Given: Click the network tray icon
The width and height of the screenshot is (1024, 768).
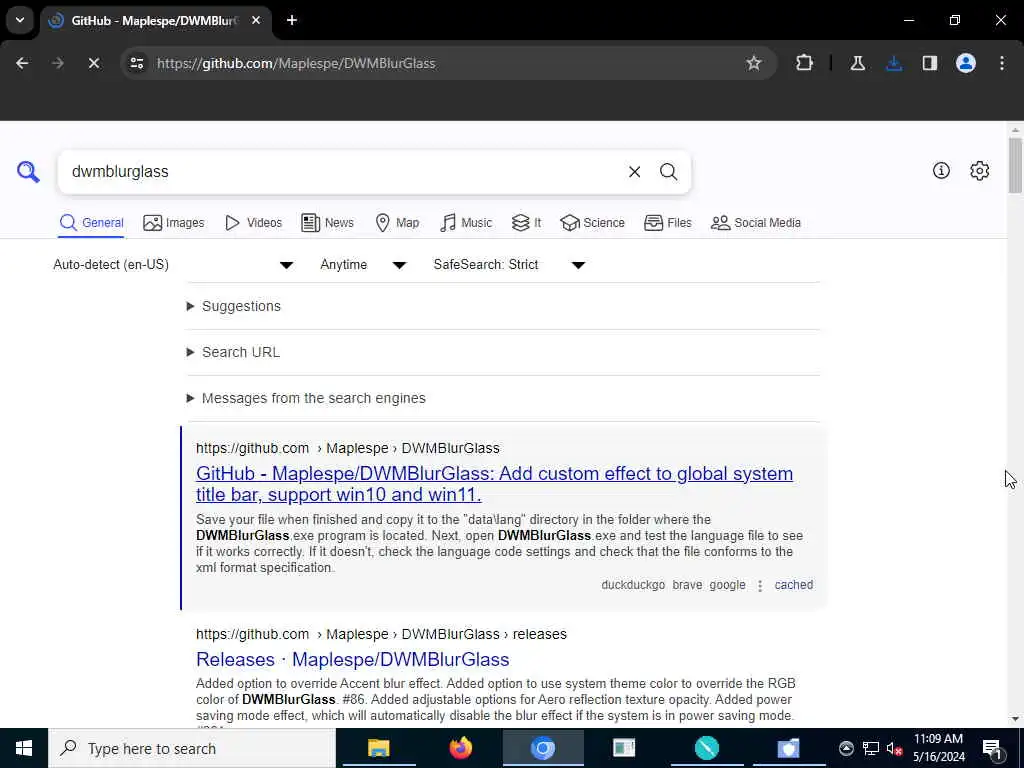Looking at the screenshot, I should coord(871,748).
